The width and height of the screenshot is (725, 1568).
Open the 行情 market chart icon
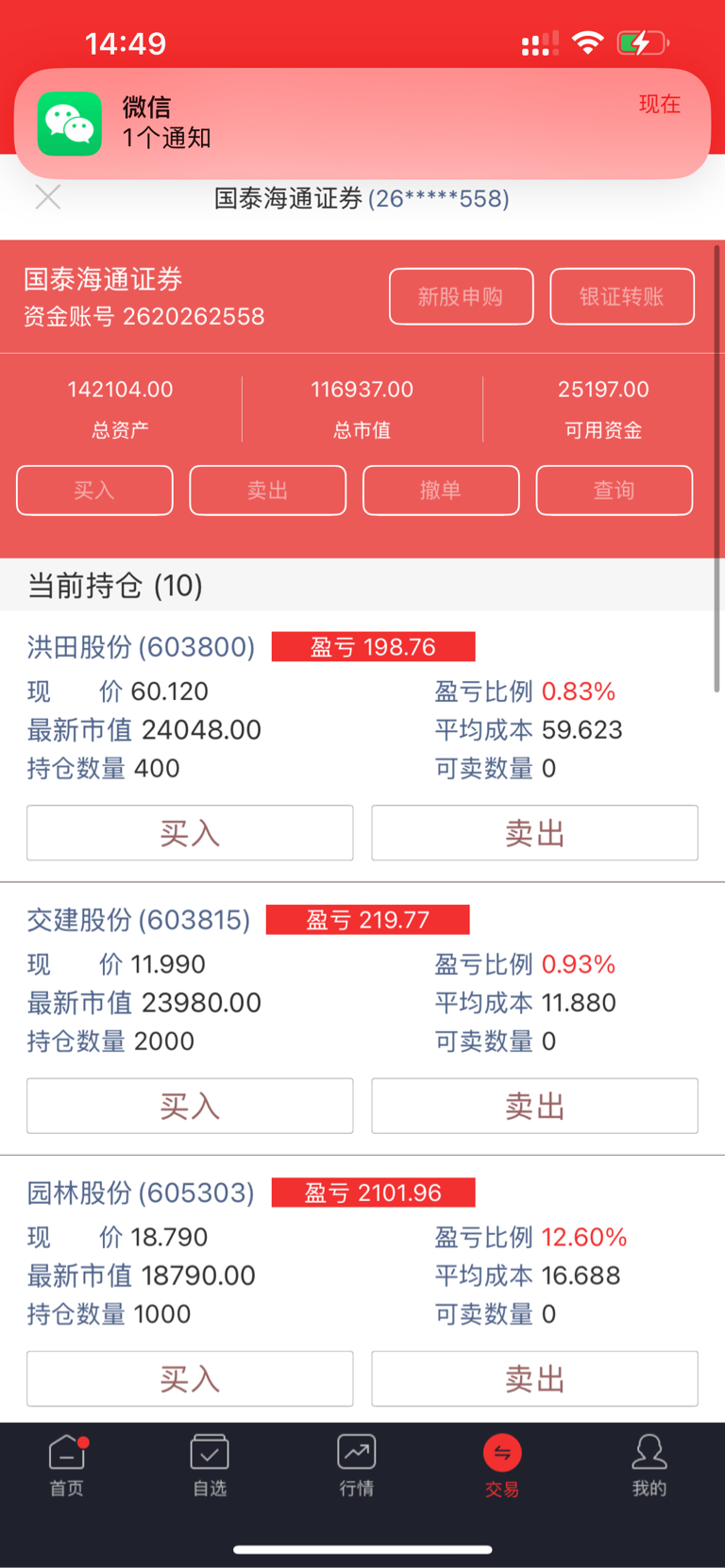pyautogui.click(x=357, y=1453)
